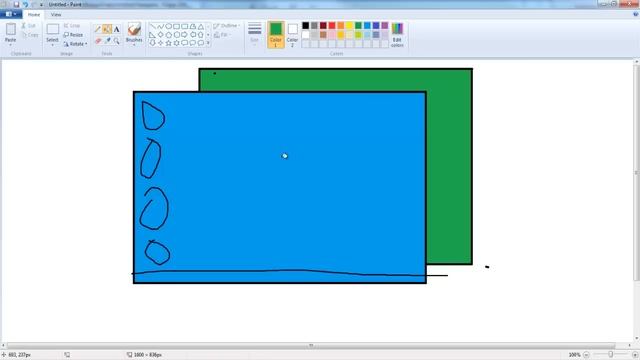Click the cursor coordinates in status bar

click(x=19, y=355)
